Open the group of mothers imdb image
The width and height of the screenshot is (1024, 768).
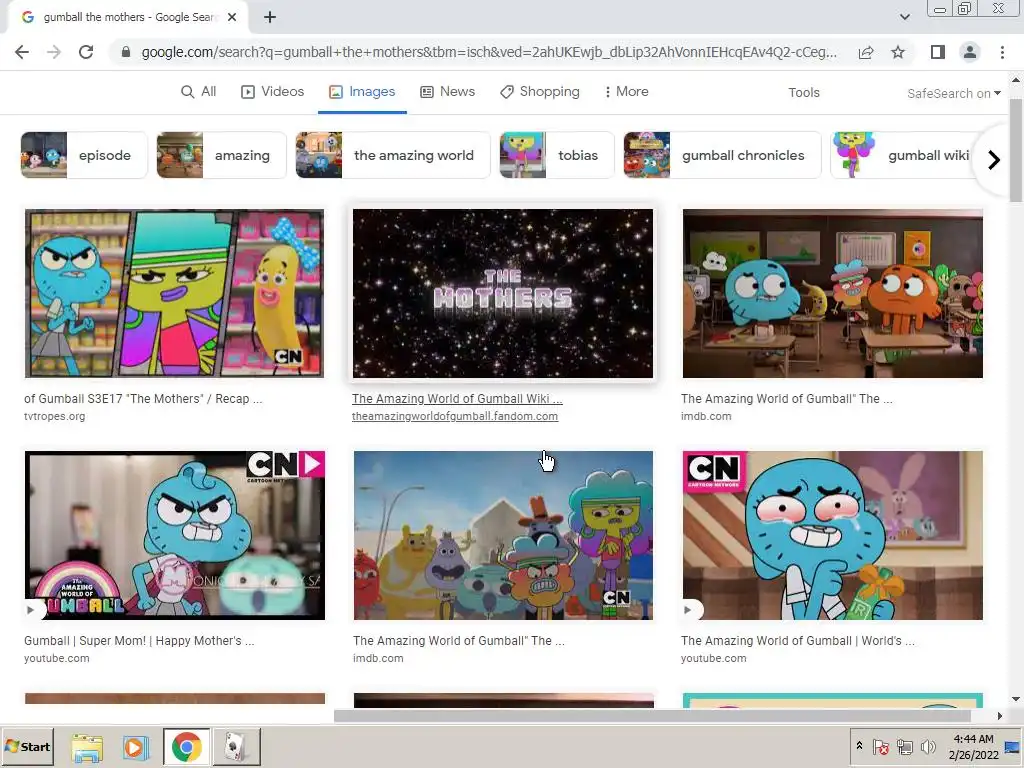[503, 536]
